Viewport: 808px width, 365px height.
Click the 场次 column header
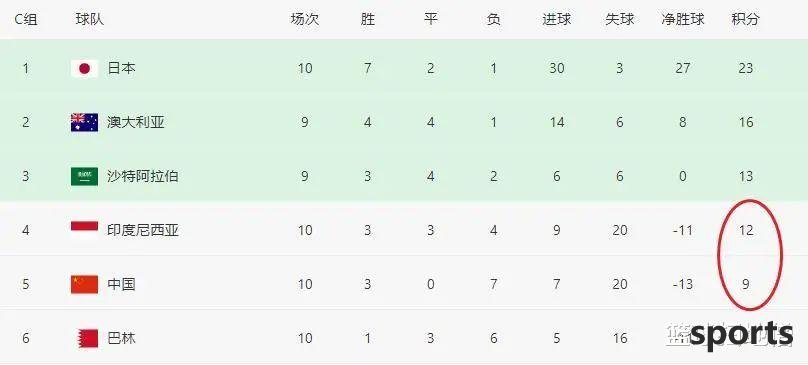pyautogui.click(x=305, y=20)
